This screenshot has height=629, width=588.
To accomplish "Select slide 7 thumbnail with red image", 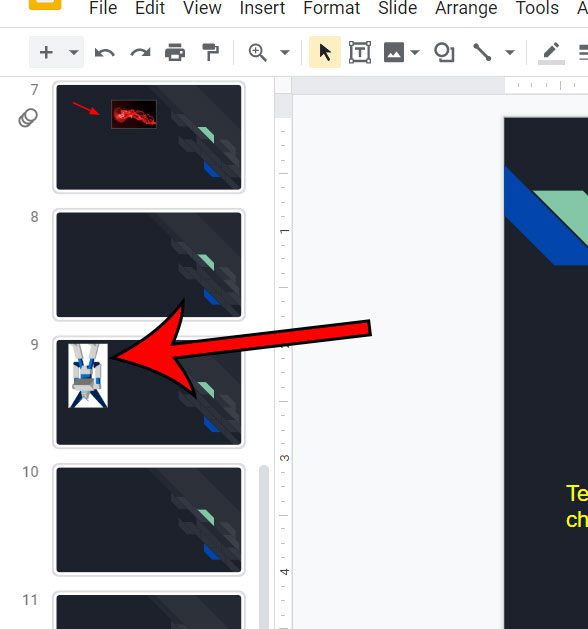I will pyautogui.click(x=149, y=137).
